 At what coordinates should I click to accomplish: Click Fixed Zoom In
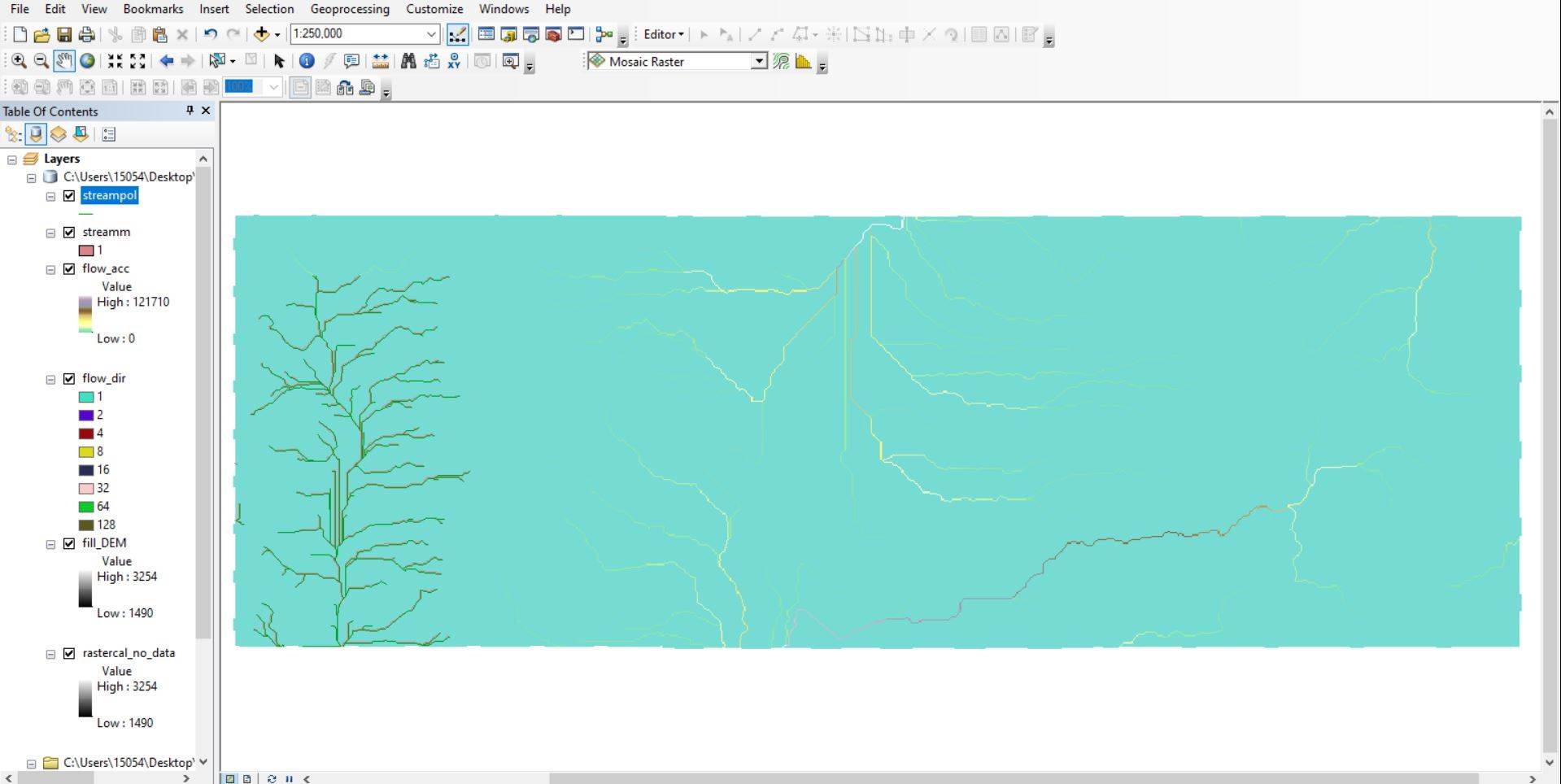coord(115,61)
